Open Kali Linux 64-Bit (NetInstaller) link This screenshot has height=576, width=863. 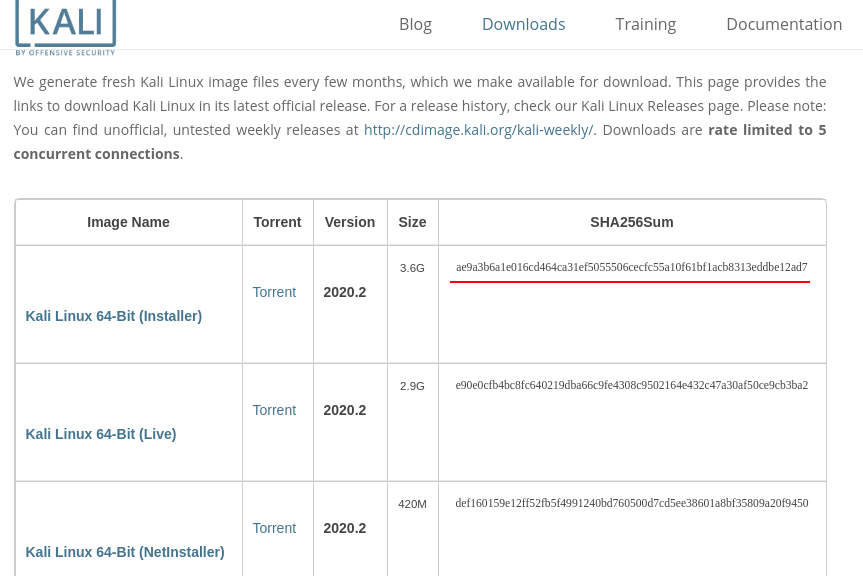pos(125,552)
